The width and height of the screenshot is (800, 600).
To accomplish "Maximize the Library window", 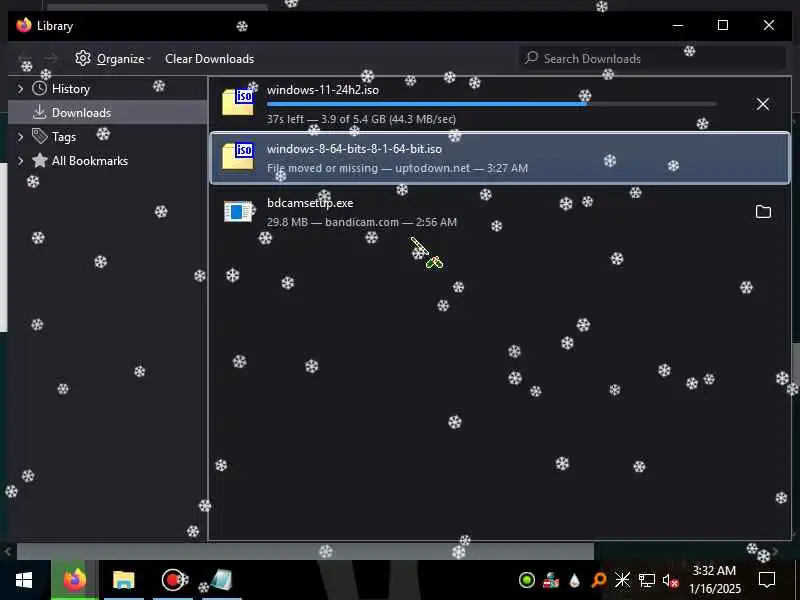I will (x=722, y=25).
